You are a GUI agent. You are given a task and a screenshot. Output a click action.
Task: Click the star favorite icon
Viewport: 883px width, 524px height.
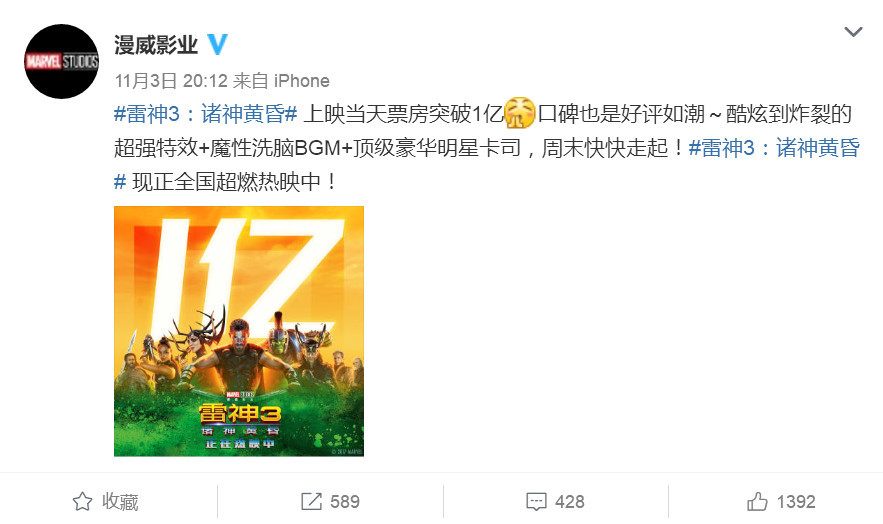pos(83,501)
